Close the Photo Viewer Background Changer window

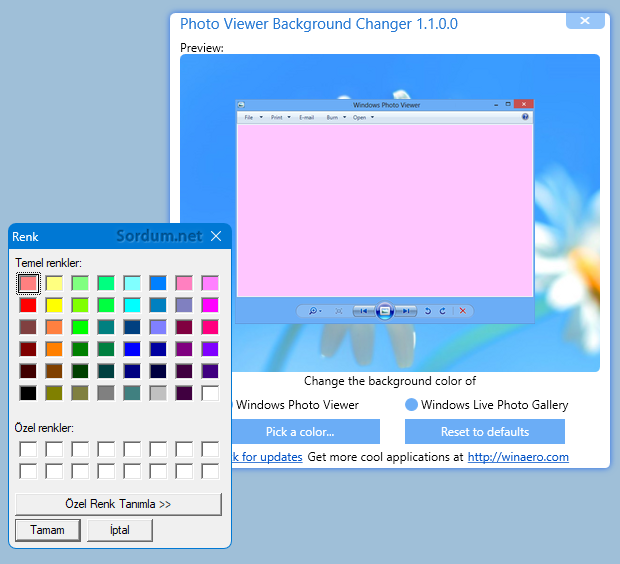pyautogui.click(x=585, y=21)
